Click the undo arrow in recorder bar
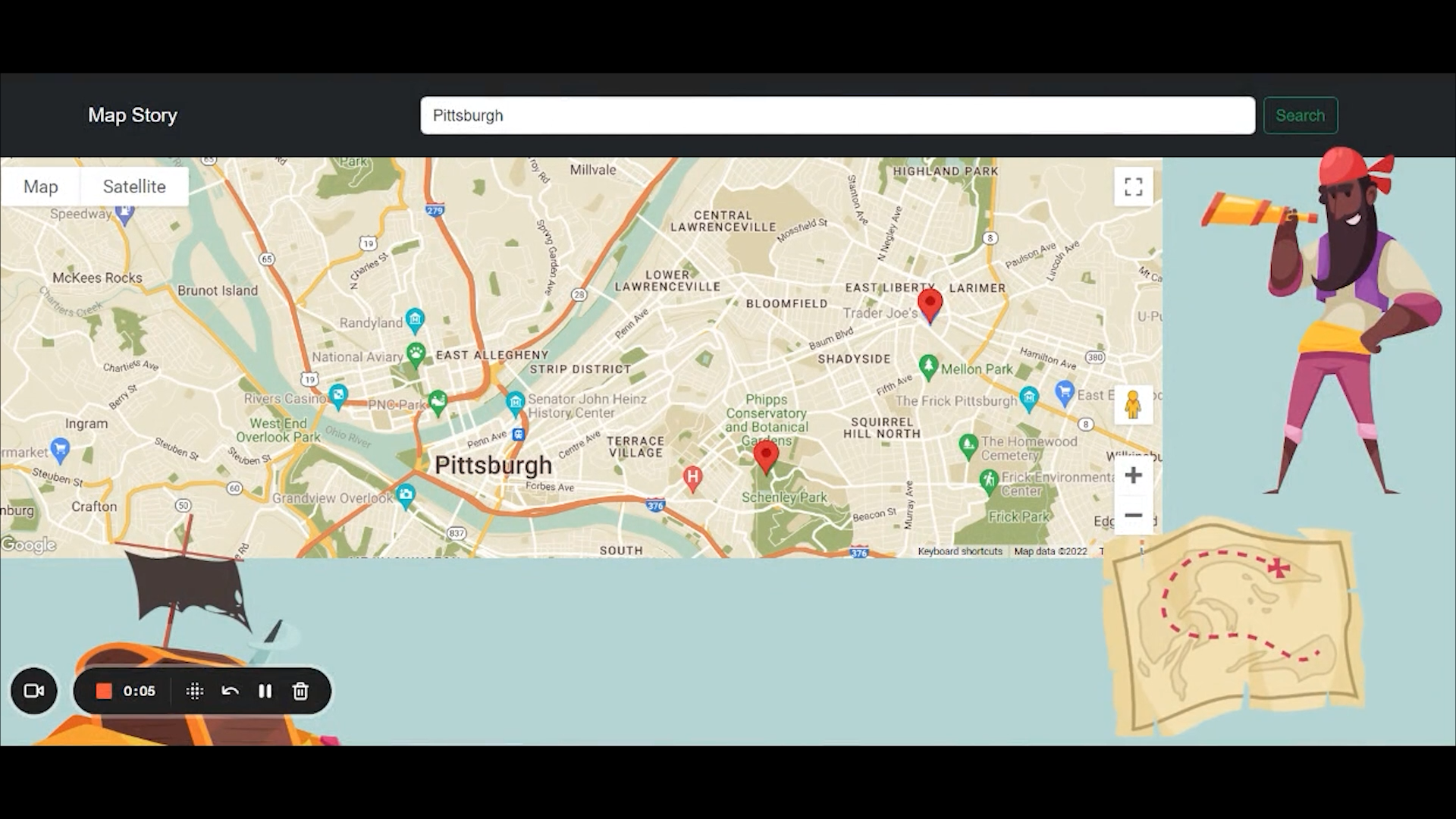1456x819 pixels. click(230, 691)
